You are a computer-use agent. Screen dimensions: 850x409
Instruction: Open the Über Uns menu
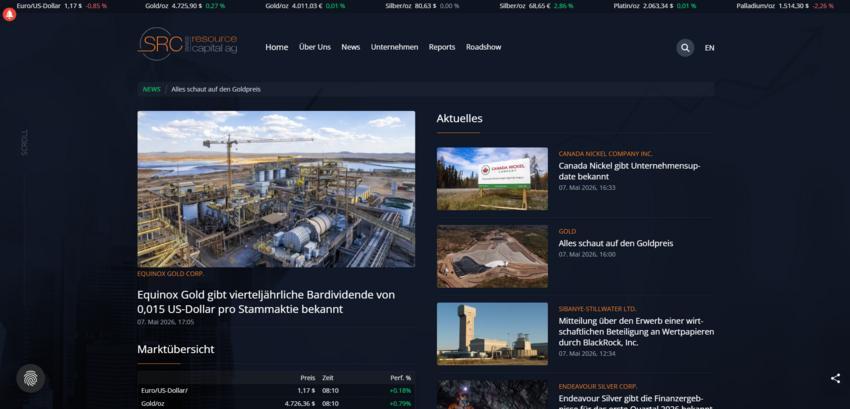click(x=314, y=47)
